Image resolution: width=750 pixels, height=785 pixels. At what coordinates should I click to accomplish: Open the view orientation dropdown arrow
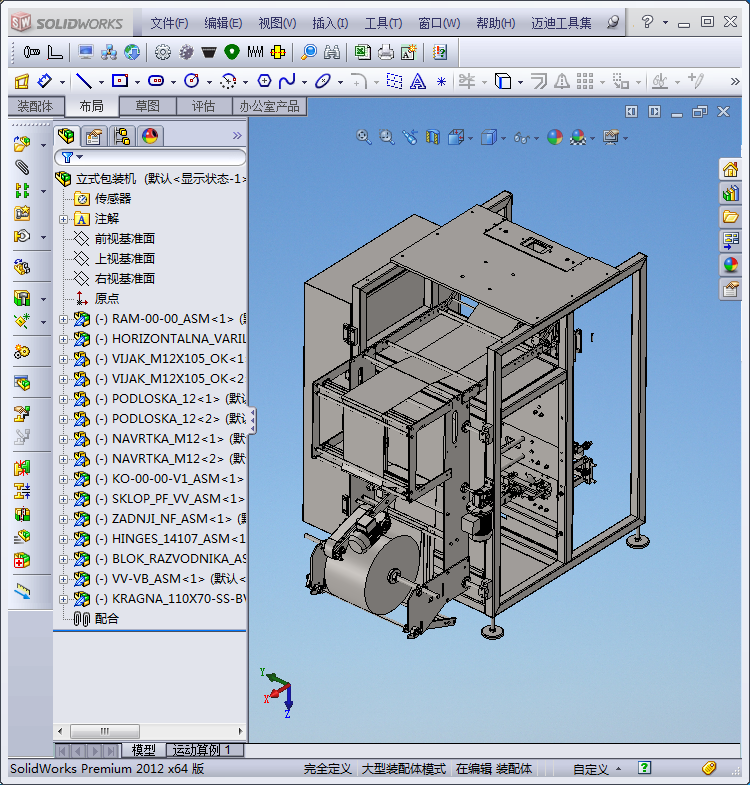471,138
